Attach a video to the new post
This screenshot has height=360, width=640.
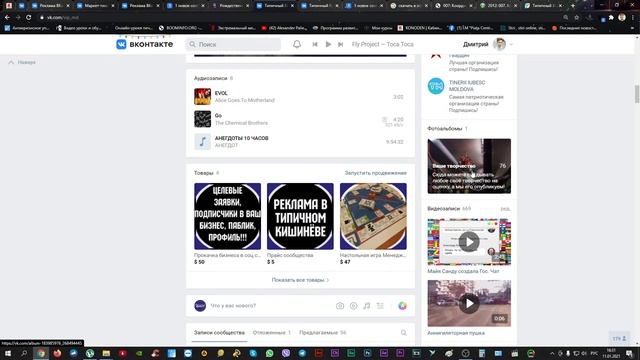pos(353,306)
